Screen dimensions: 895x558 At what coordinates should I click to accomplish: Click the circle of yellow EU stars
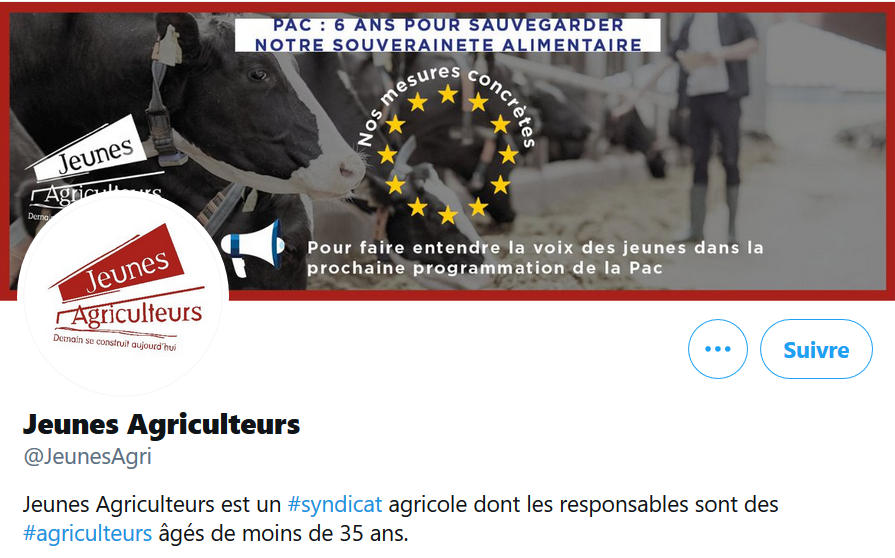[x=448, y=154]
